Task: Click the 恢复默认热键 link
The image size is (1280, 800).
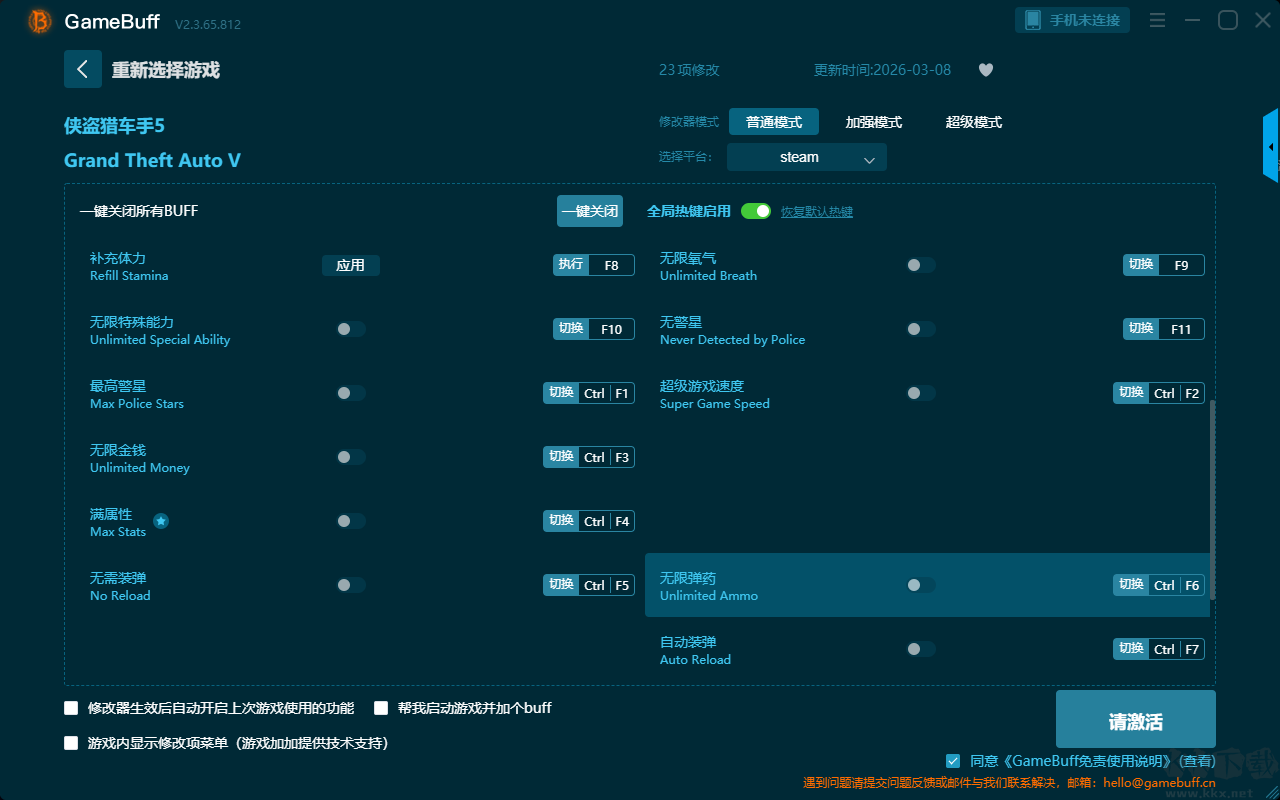Action: coord(817,212)
